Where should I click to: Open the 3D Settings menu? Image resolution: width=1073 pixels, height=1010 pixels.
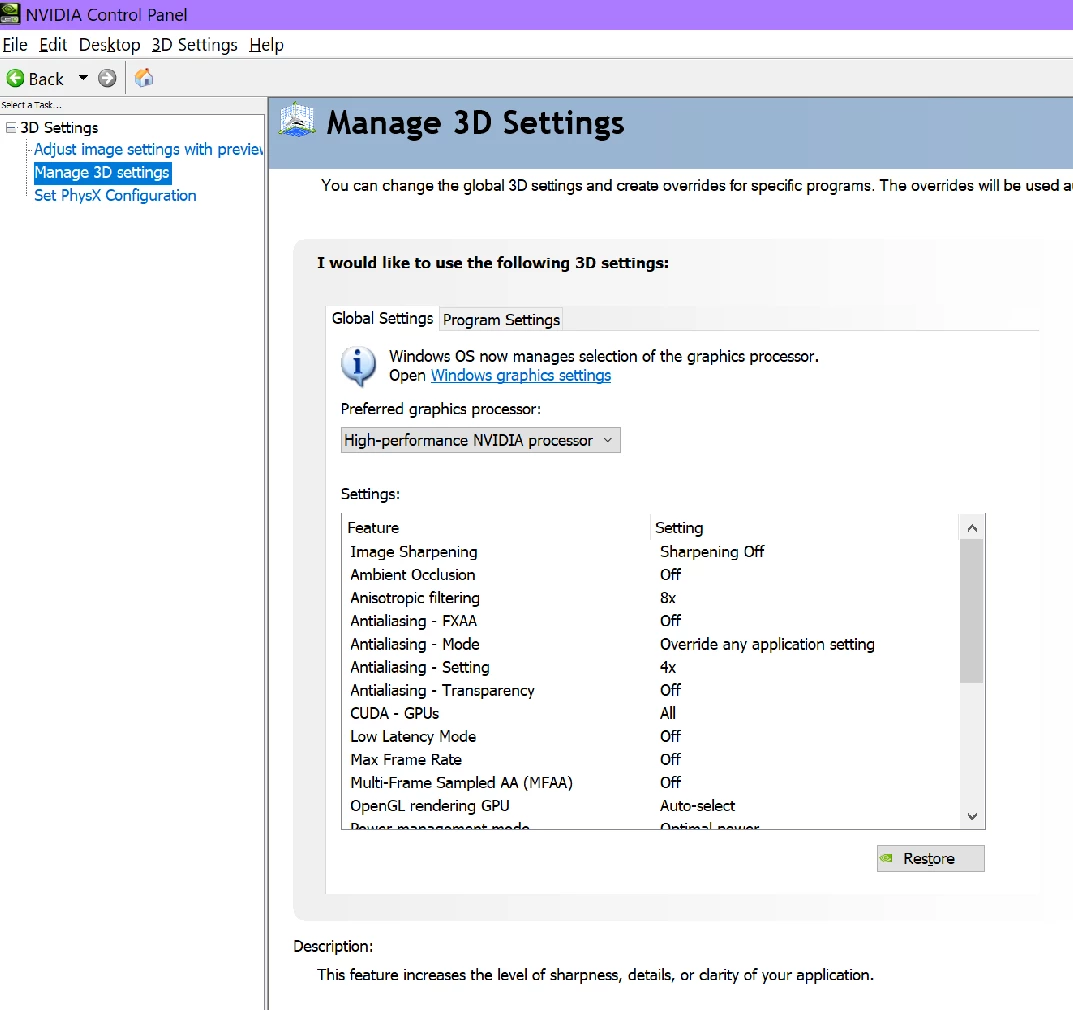pyautogui.click(x=194, y=45)
